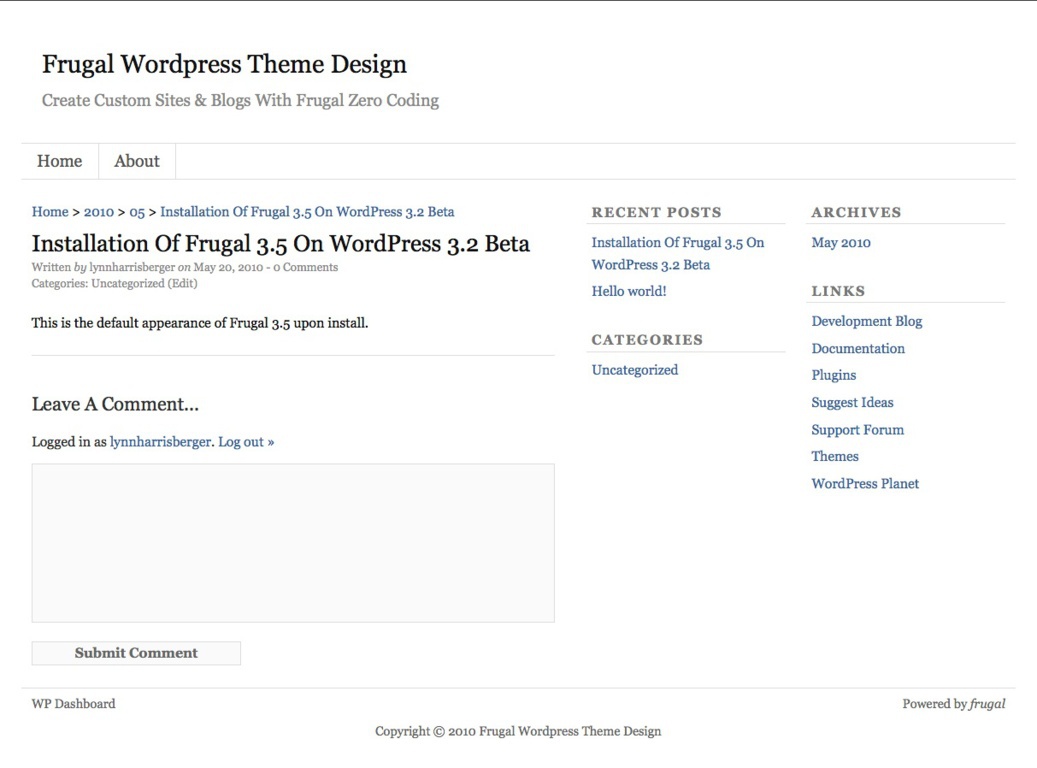Image resolution: width=1037 pixels, height=768 pixels.
Task: Click the text 'This is the default appearance'
Action: coord(200,323)
